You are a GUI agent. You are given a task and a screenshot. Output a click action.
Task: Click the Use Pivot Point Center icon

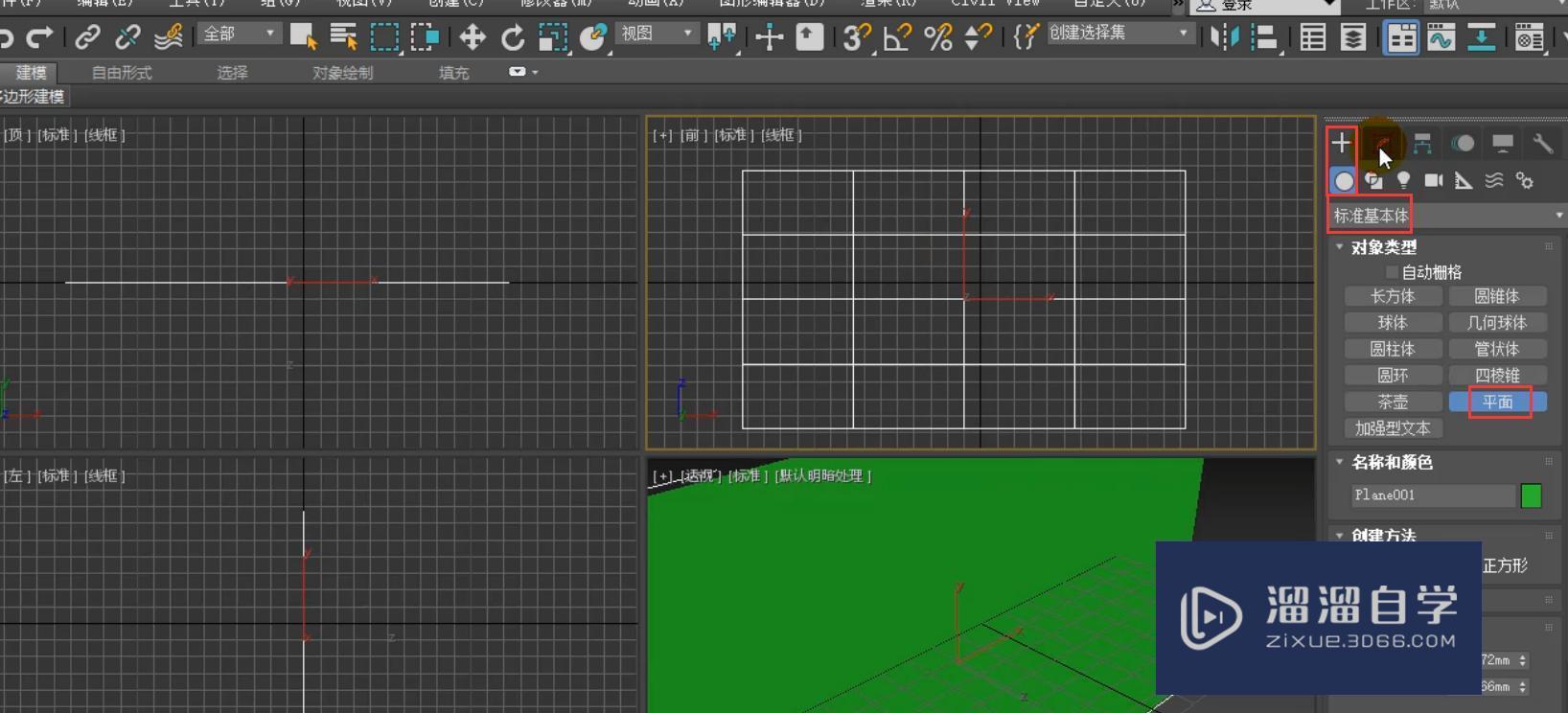tap(721, 37)
